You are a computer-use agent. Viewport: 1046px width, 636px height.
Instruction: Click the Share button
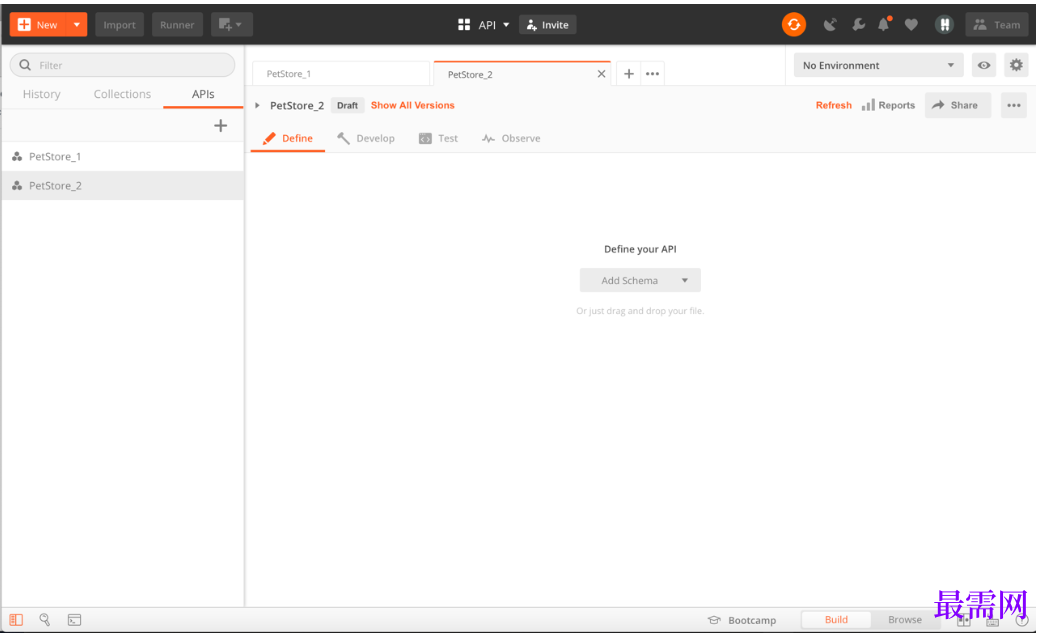tap(957, 105)
